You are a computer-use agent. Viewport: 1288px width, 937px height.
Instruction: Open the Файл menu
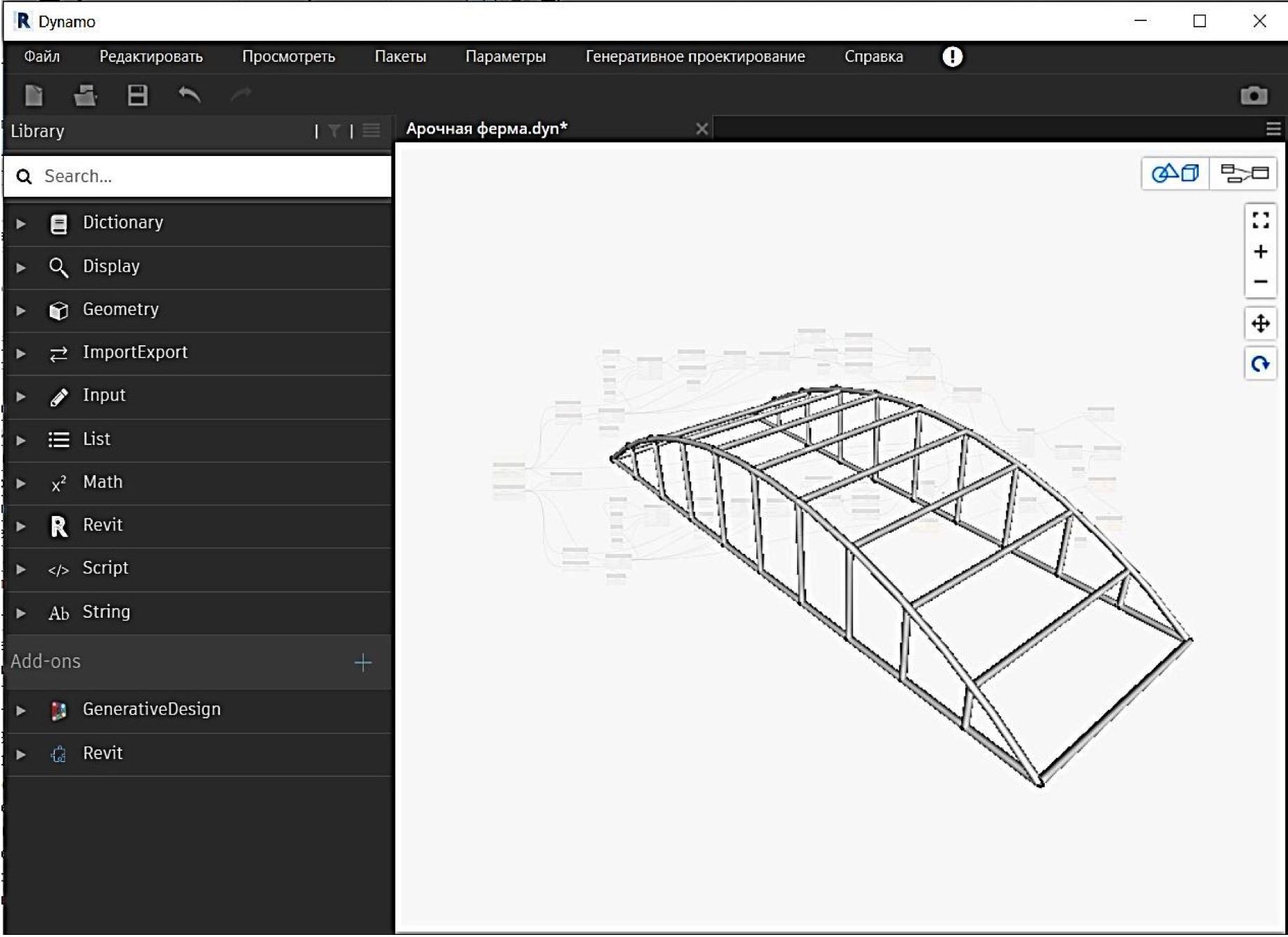(41, 57)
